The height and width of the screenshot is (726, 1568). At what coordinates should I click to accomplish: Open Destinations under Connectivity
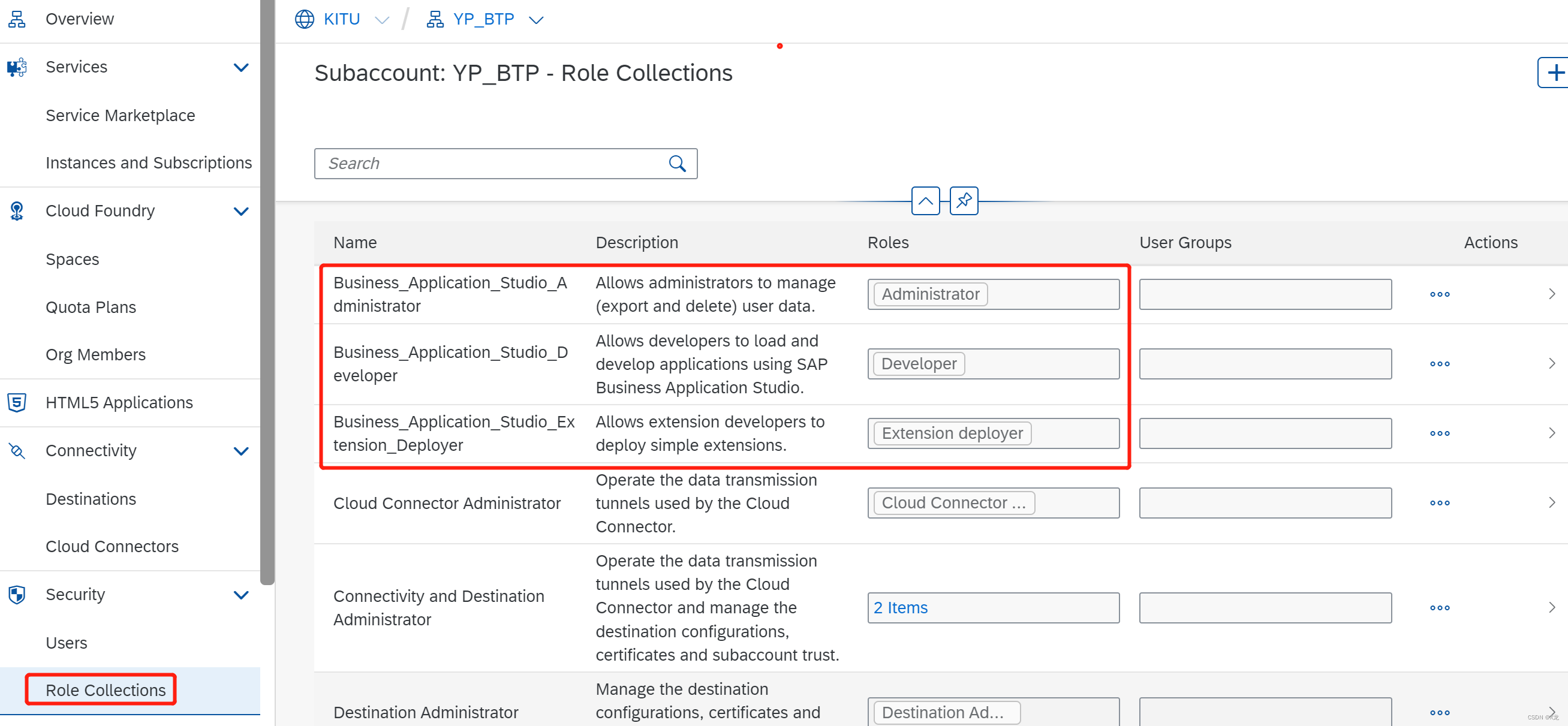91,499
